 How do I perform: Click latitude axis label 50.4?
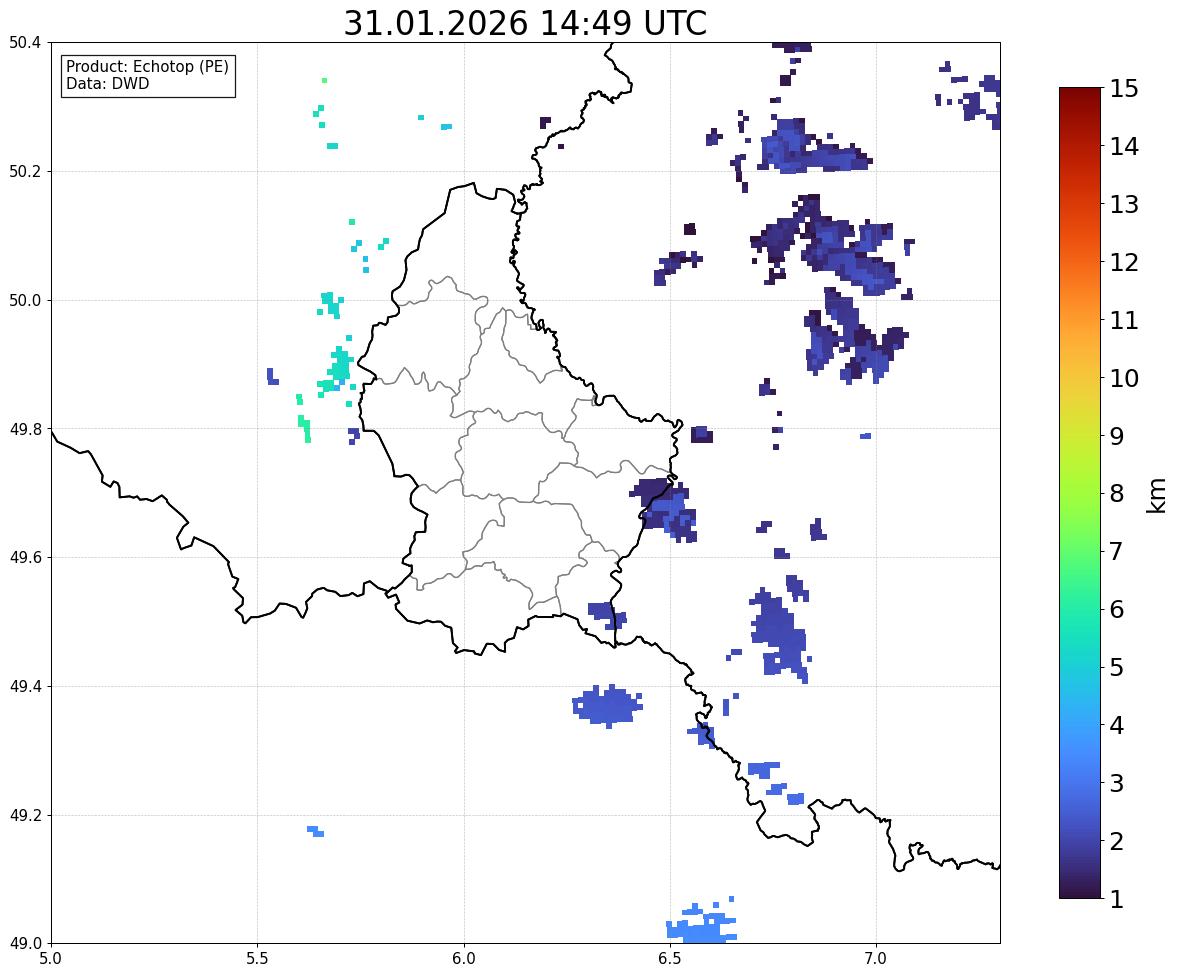click(25, 43)
